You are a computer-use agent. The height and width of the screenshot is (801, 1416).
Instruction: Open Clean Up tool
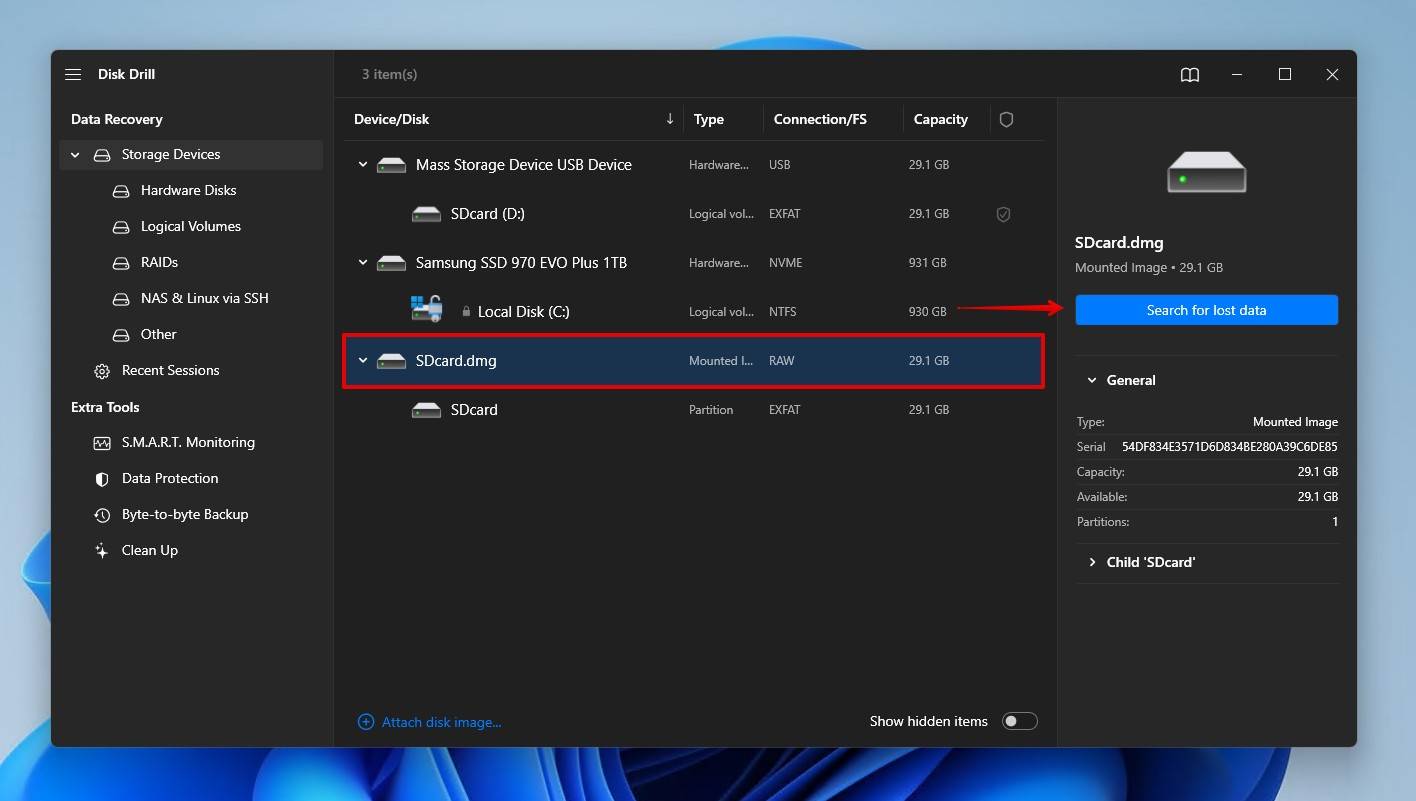coord(150,551)
